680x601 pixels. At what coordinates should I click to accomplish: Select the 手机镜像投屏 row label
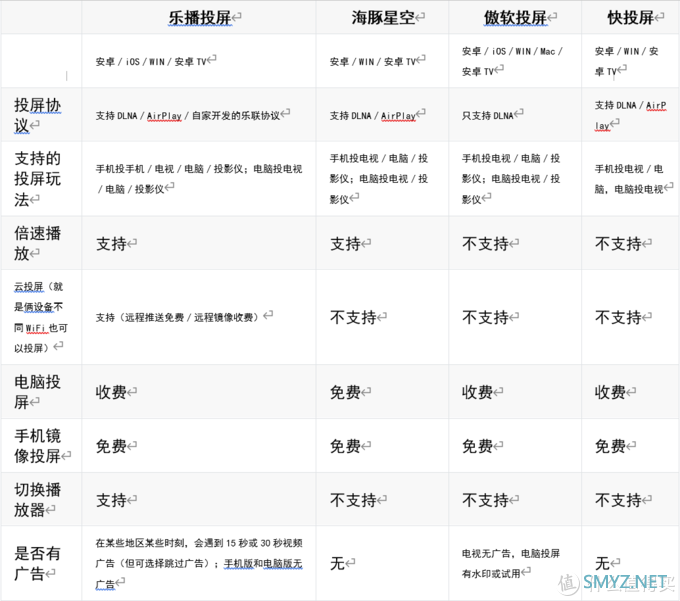coord(37,446)
